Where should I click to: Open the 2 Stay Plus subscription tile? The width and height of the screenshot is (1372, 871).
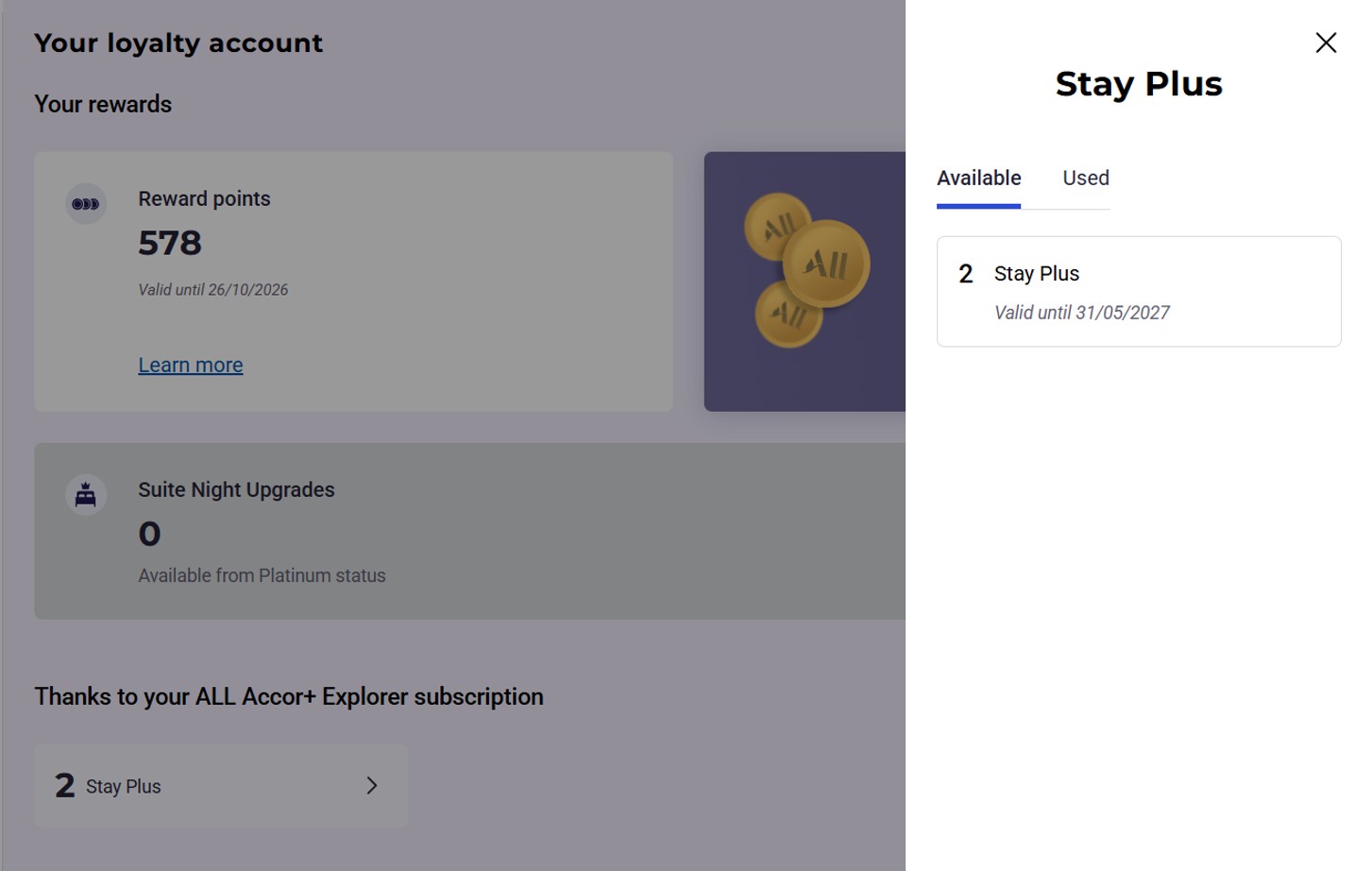221,786
